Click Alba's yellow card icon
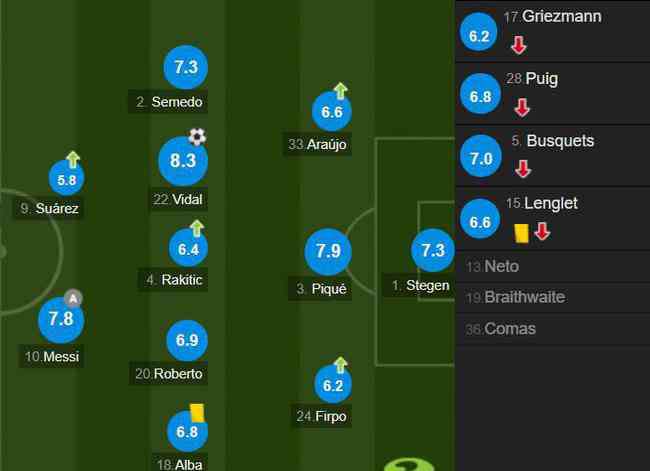This screenshot has width=650, height=471. (197, 413)
